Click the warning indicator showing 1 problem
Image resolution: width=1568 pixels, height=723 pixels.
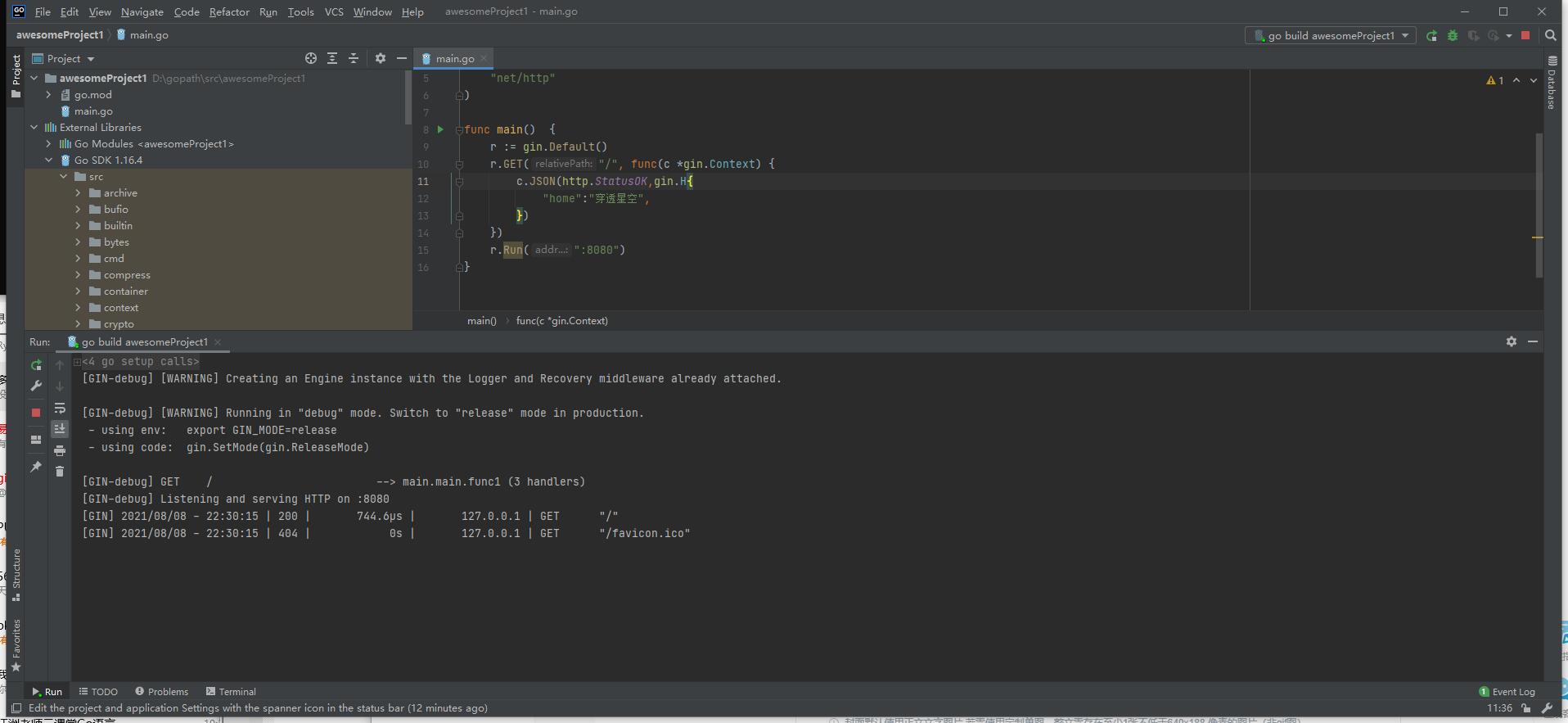point(1495,80)
